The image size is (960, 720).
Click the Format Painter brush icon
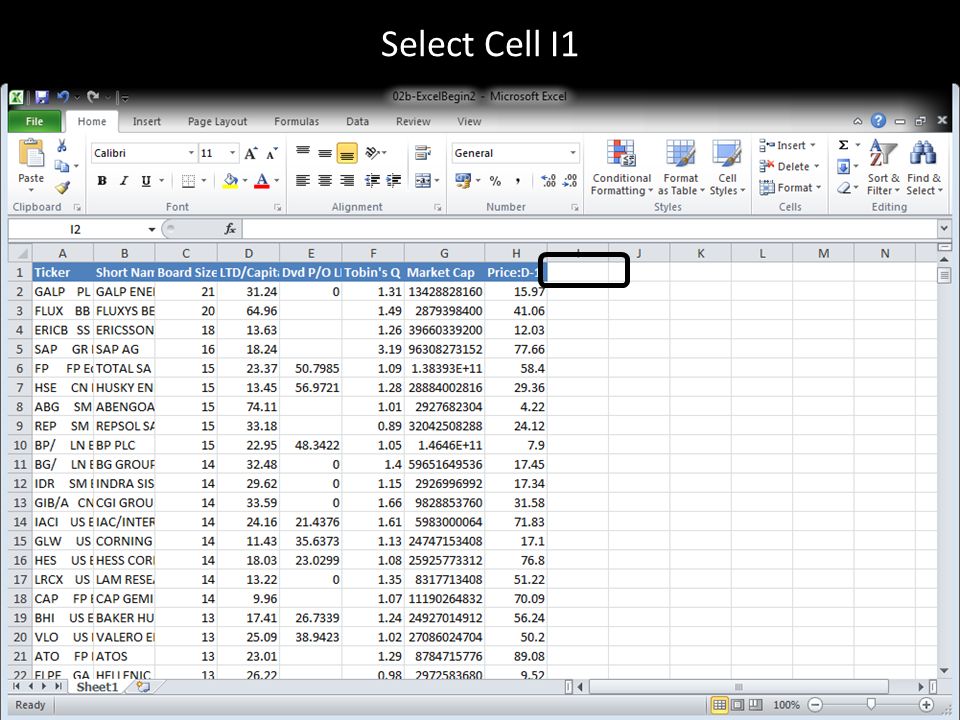[62, 187]
